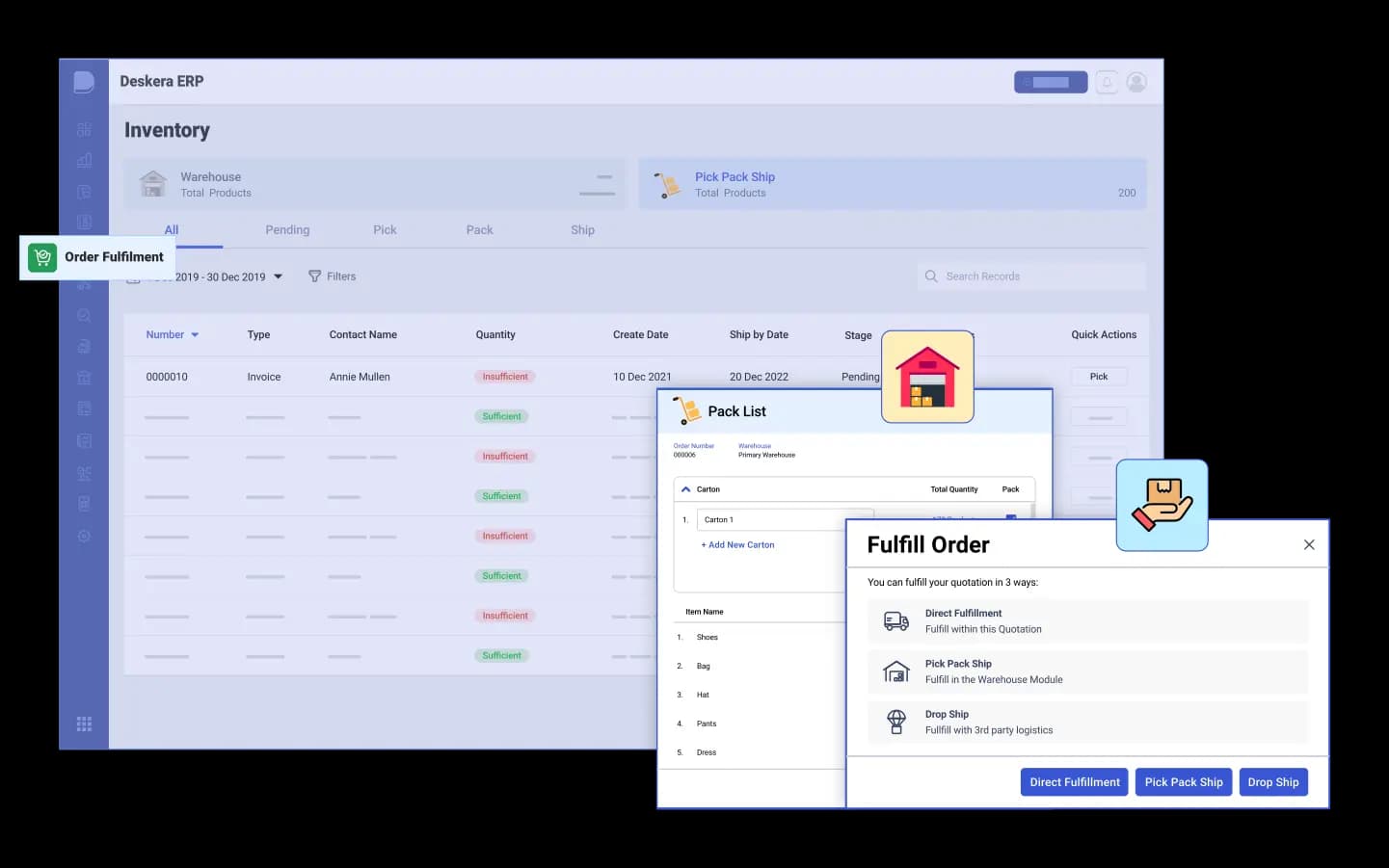The image size is (1389, 868).
Task: Switch to the Ship tab
Action: [582, 230]
